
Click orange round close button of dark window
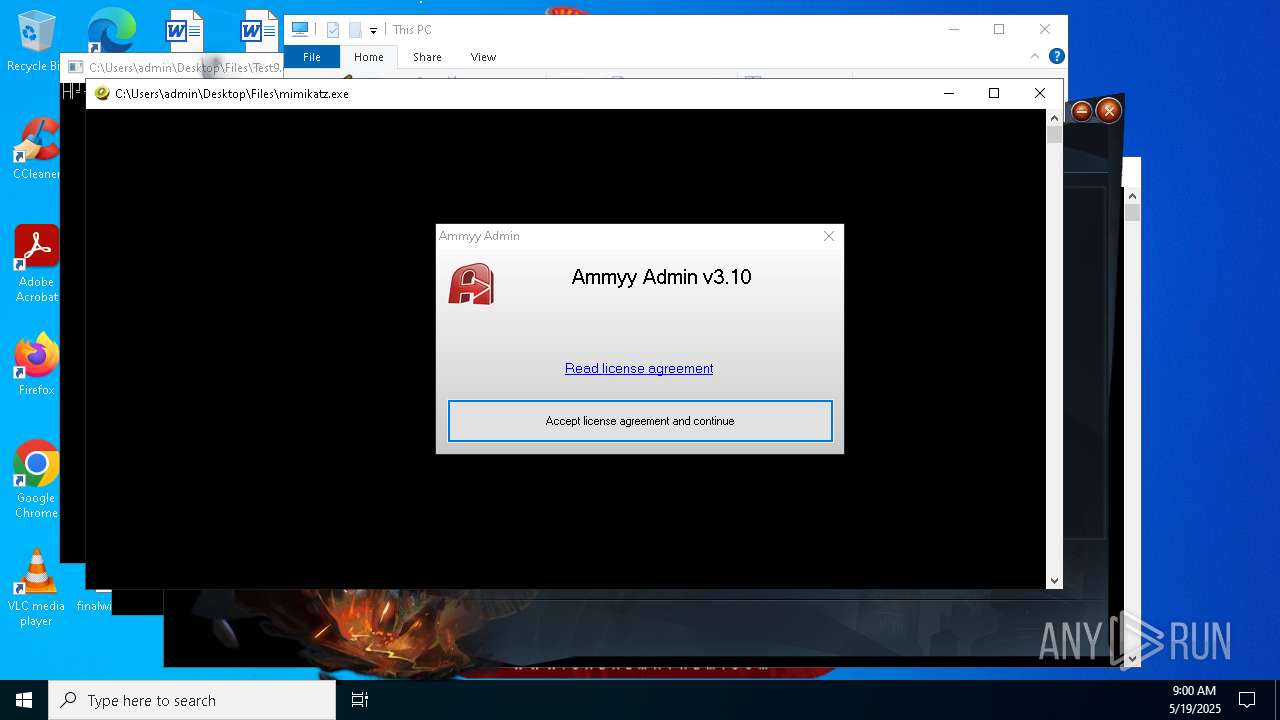click(1108, 111)
